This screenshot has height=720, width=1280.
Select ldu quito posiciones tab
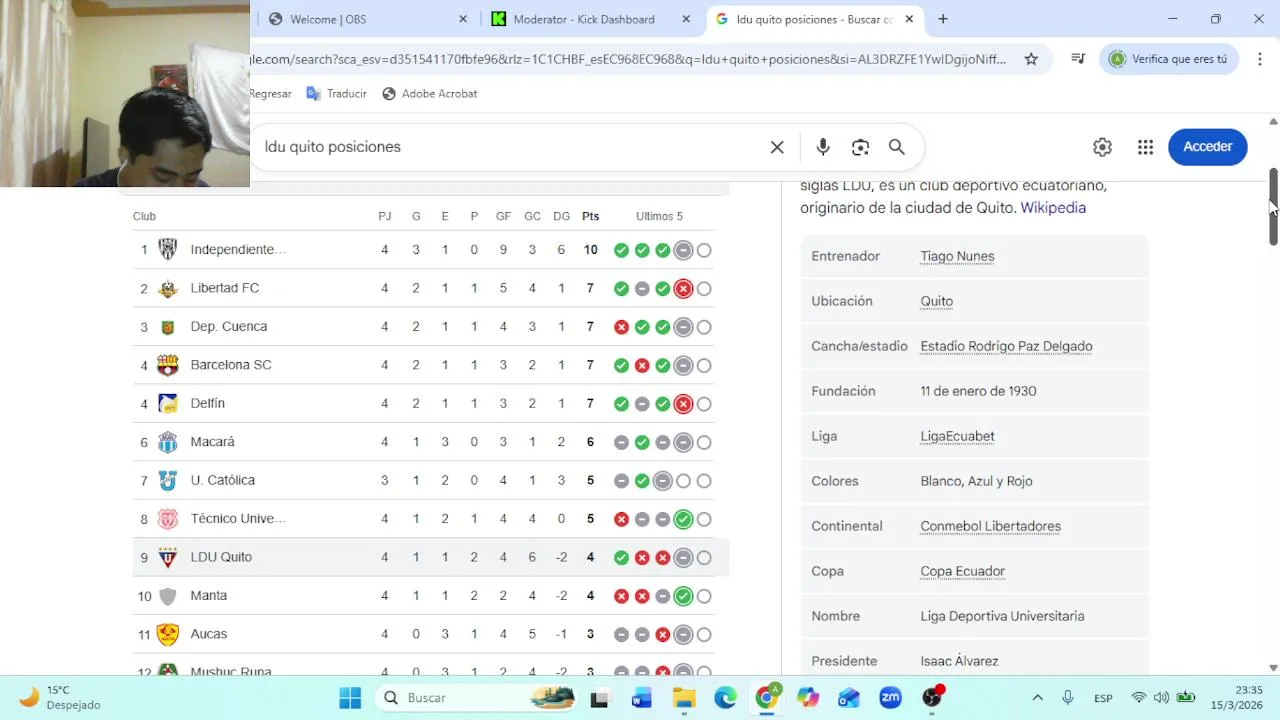tap(814, 19)
